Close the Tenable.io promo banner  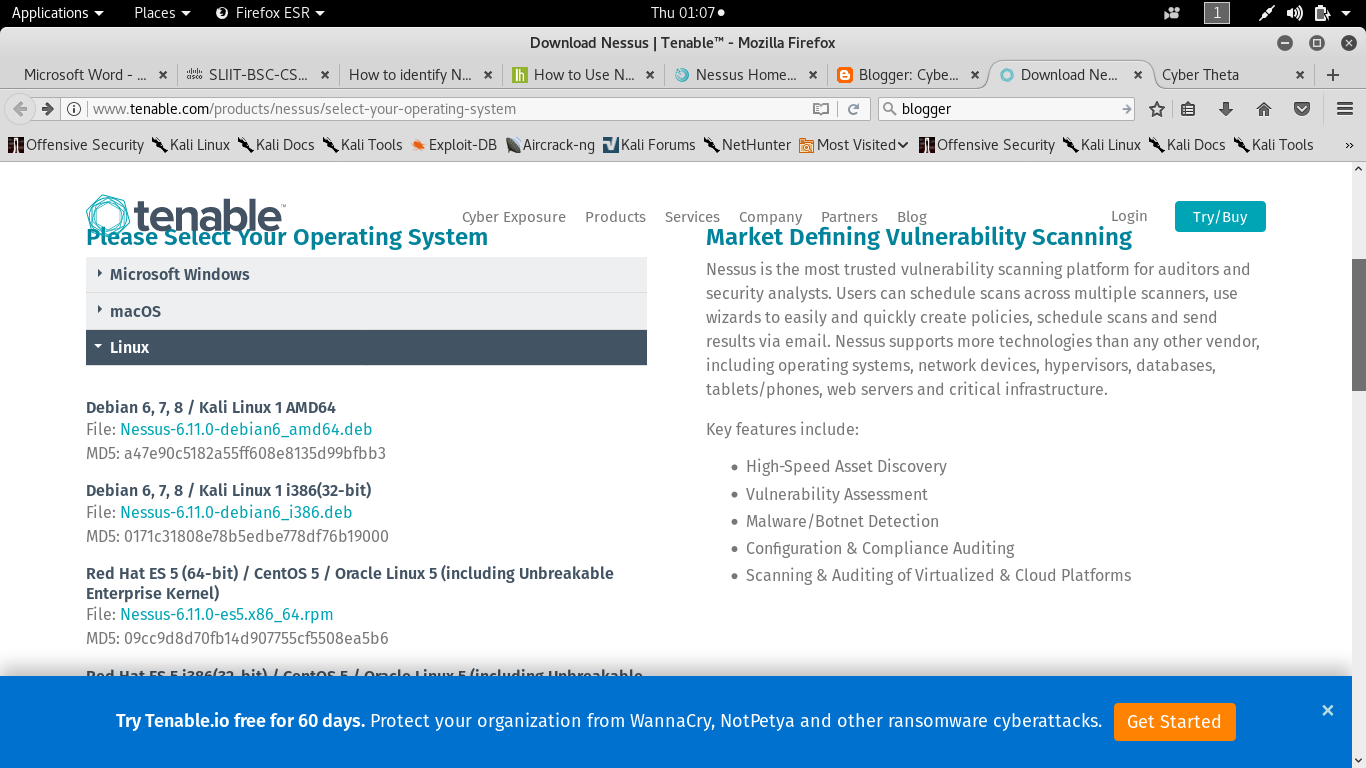tap(1328, 710)
